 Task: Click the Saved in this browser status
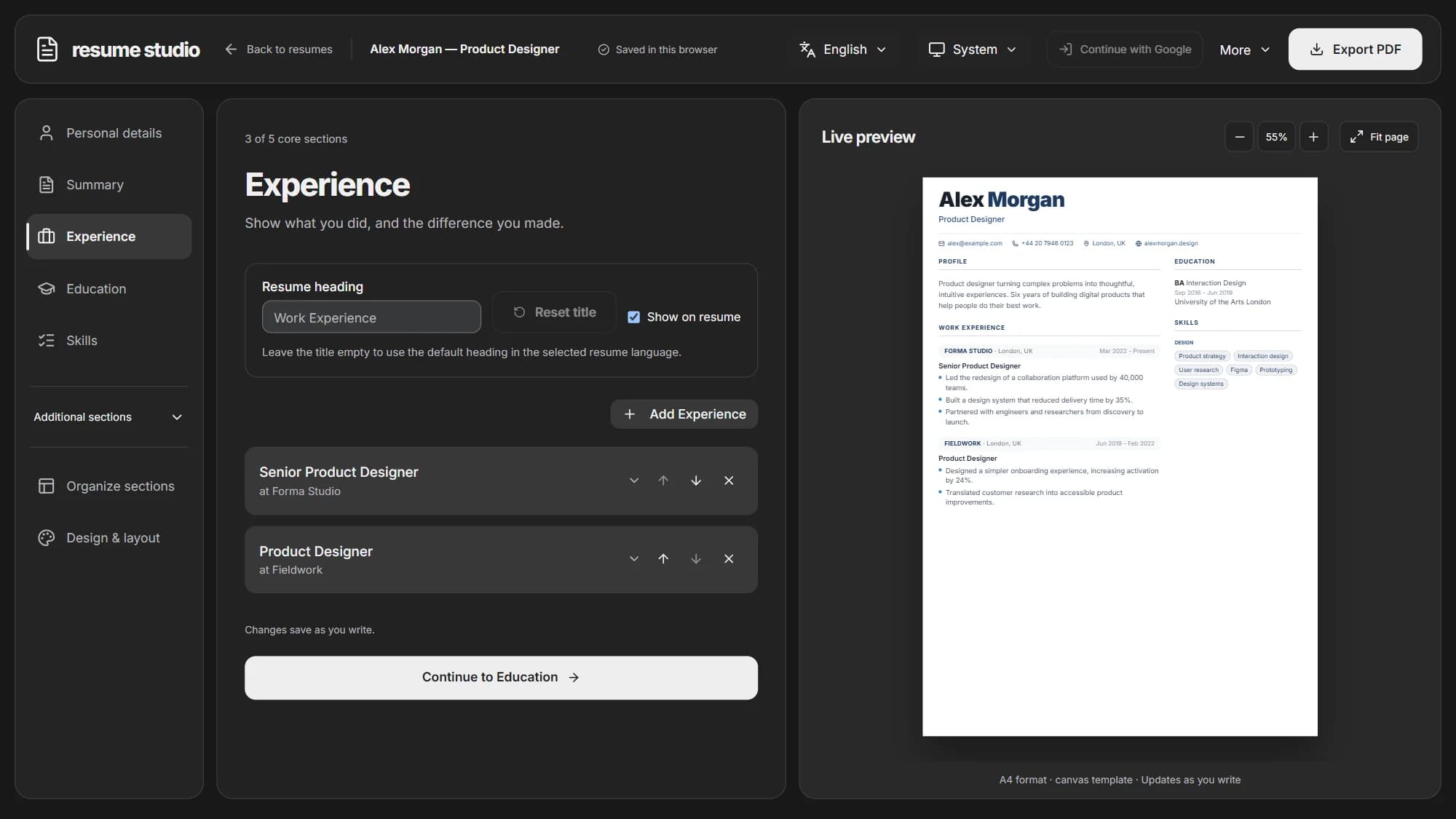(x=657, y=50)
